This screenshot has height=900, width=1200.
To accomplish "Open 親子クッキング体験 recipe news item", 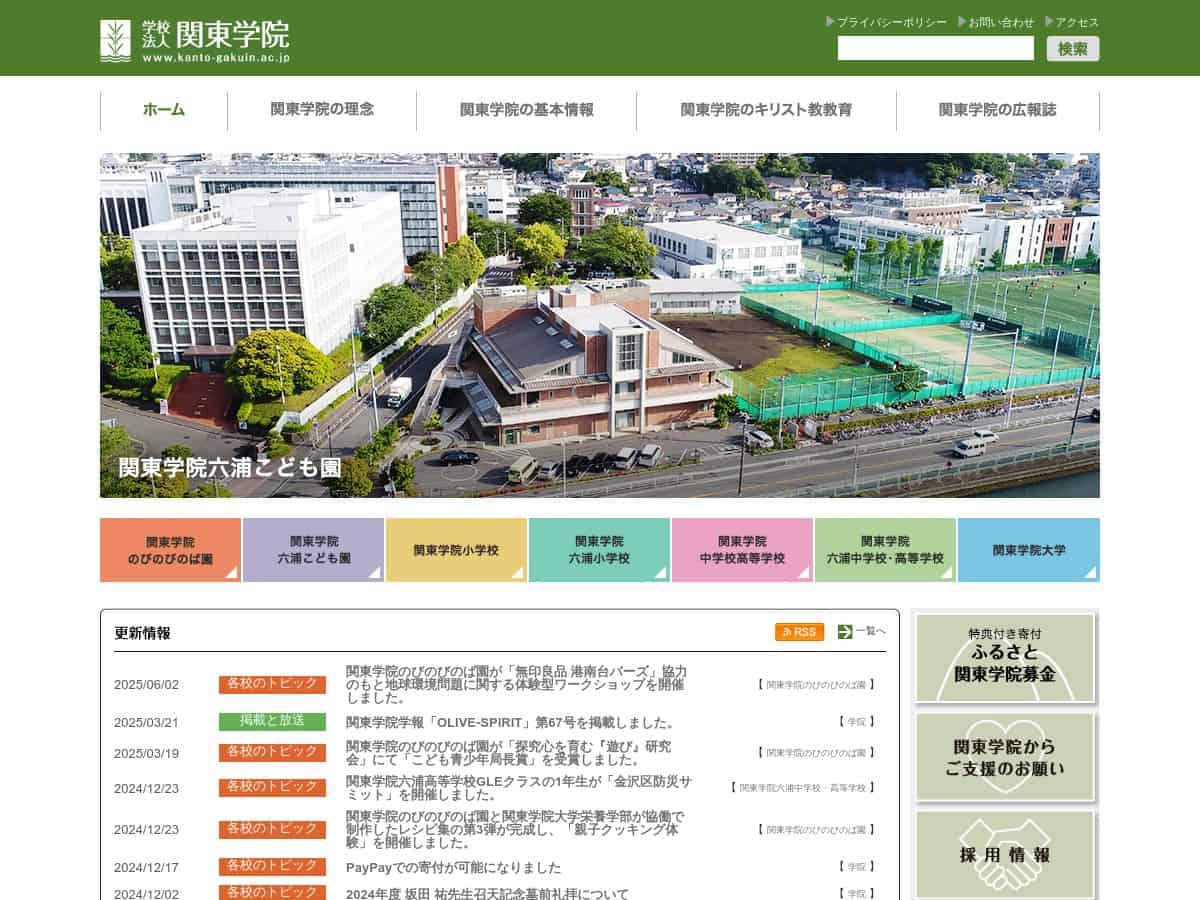I will 515,829.
